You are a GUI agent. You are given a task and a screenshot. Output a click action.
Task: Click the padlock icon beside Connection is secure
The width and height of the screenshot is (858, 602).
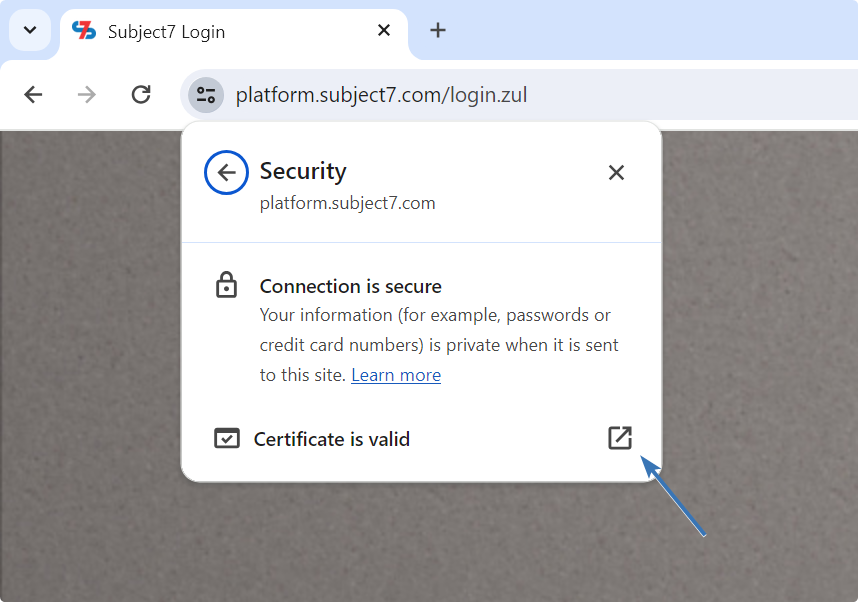227,286
